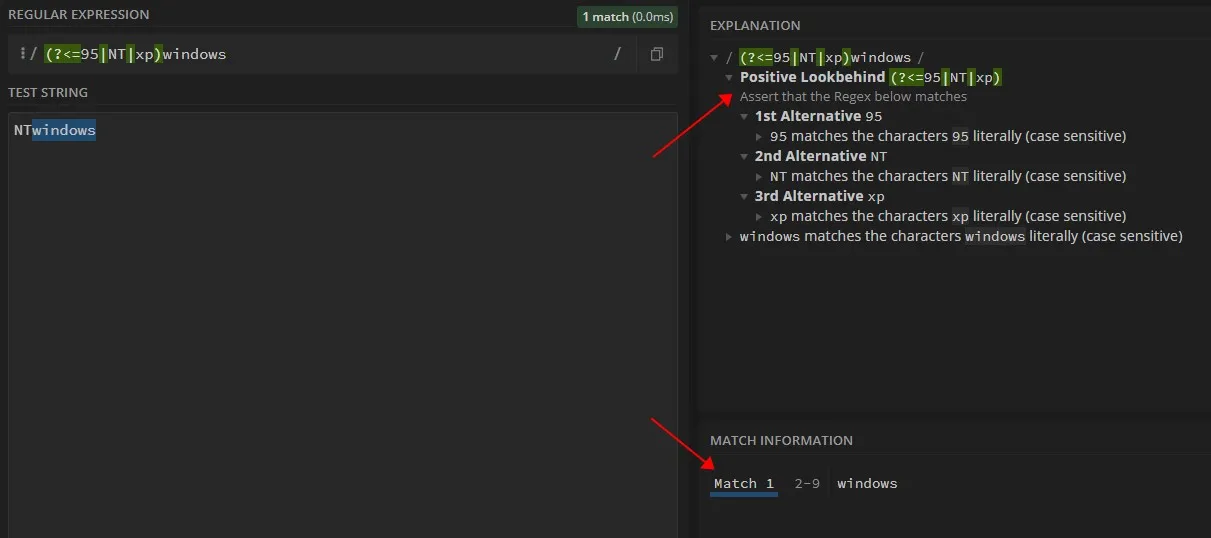Screen dimensions: 1211x538
Task: Click 'Assert that the Regex below matches' text
Action: click(x=853, y=97)
